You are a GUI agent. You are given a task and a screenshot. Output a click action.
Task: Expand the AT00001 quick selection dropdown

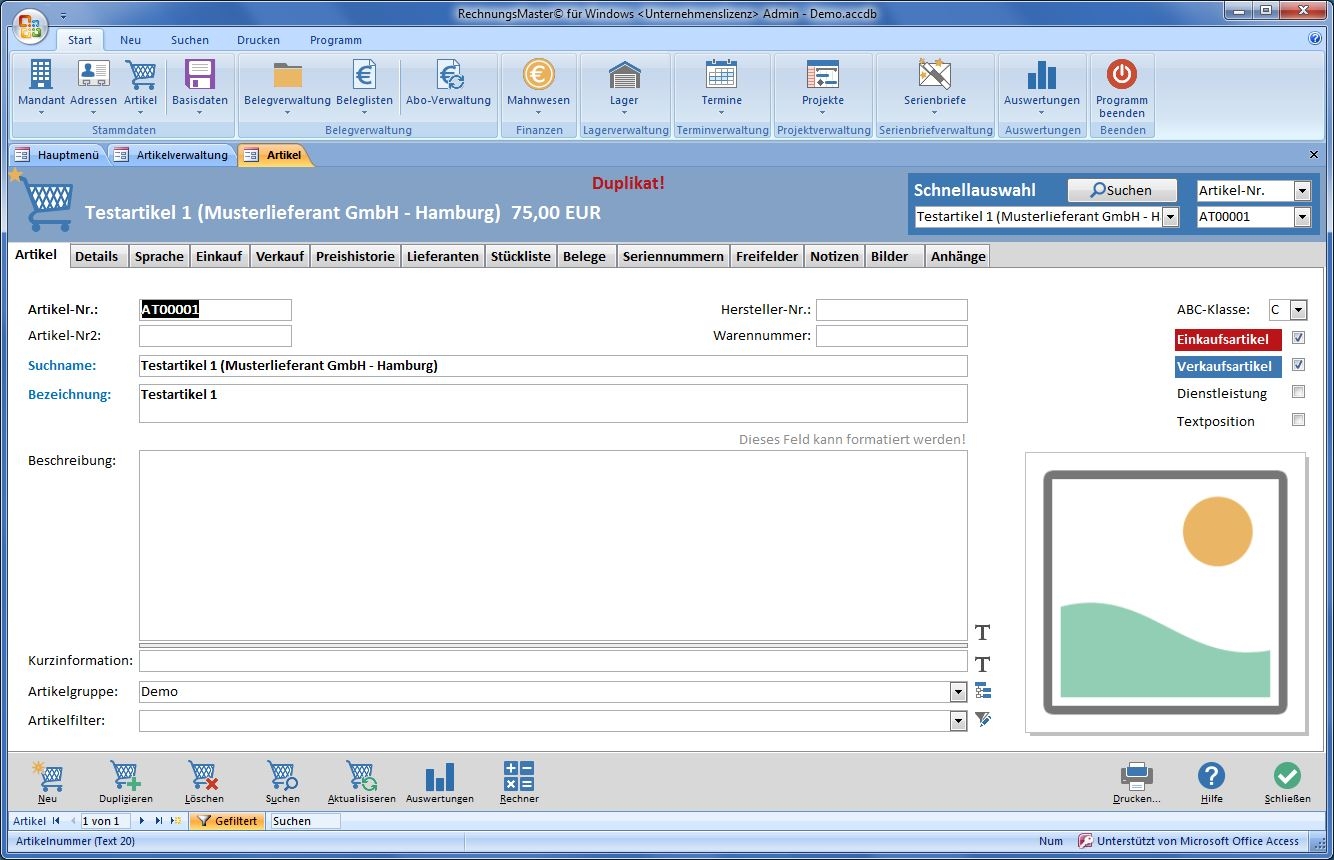coord(1302,217)
